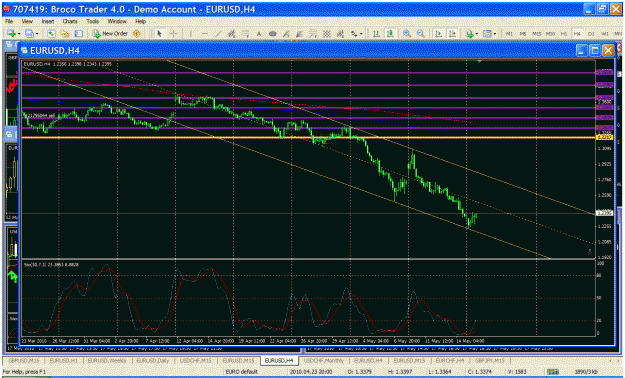Open the Window menu
This screenshot has height=378, width=625.
tap(117, 21)
